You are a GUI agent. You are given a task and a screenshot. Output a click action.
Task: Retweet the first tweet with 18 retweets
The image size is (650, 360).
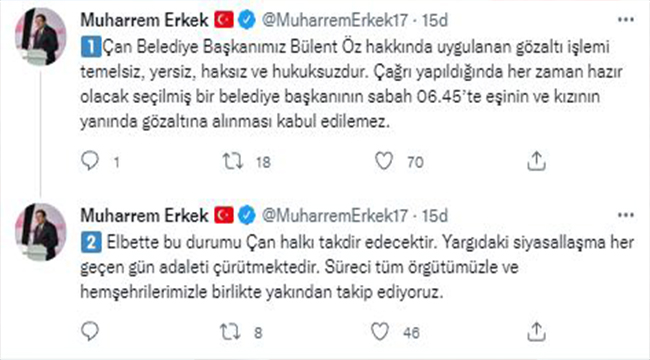coord(233,161)
